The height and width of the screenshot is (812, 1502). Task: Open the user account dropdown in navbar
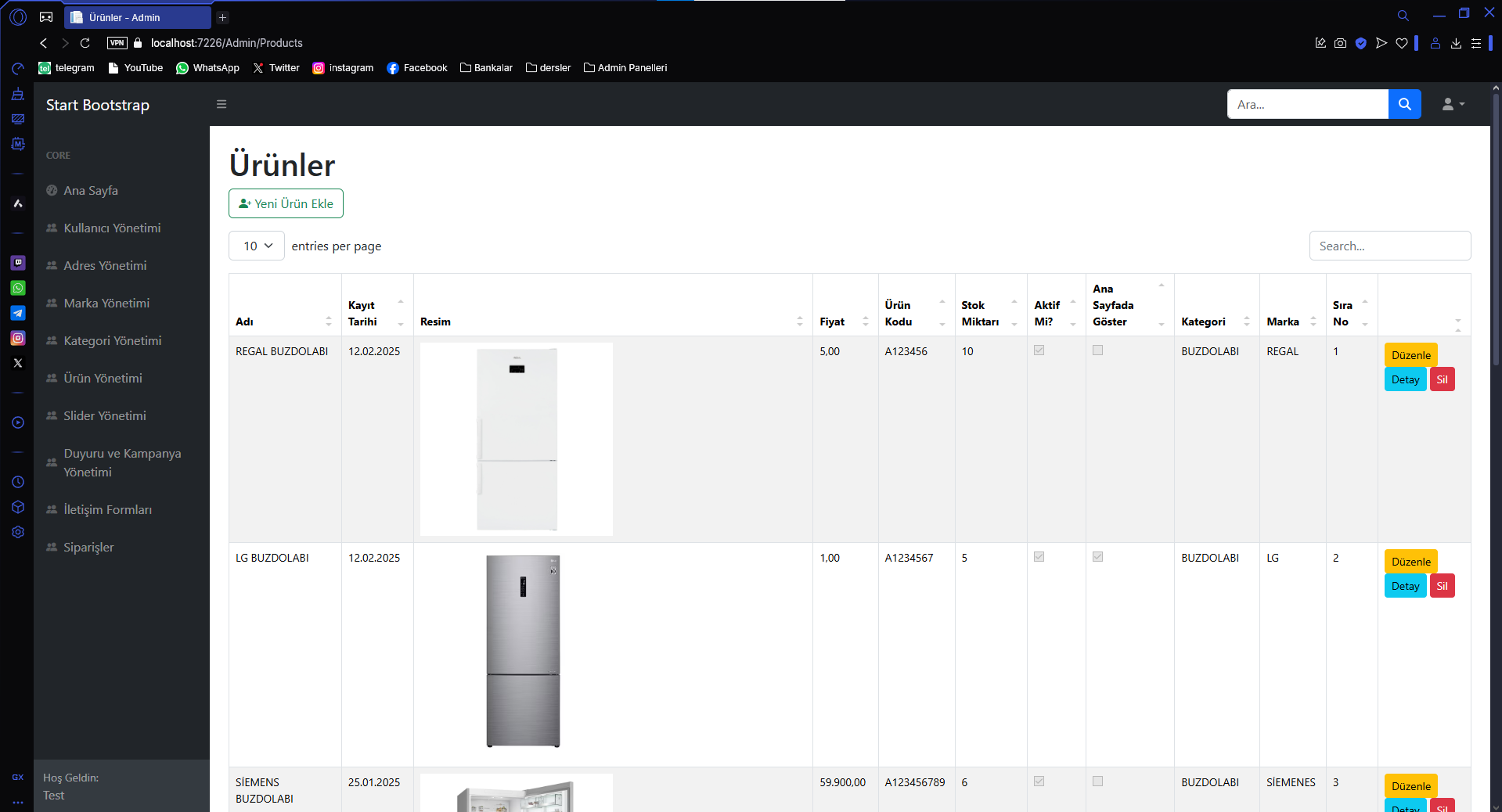(x=1453, y=104)
